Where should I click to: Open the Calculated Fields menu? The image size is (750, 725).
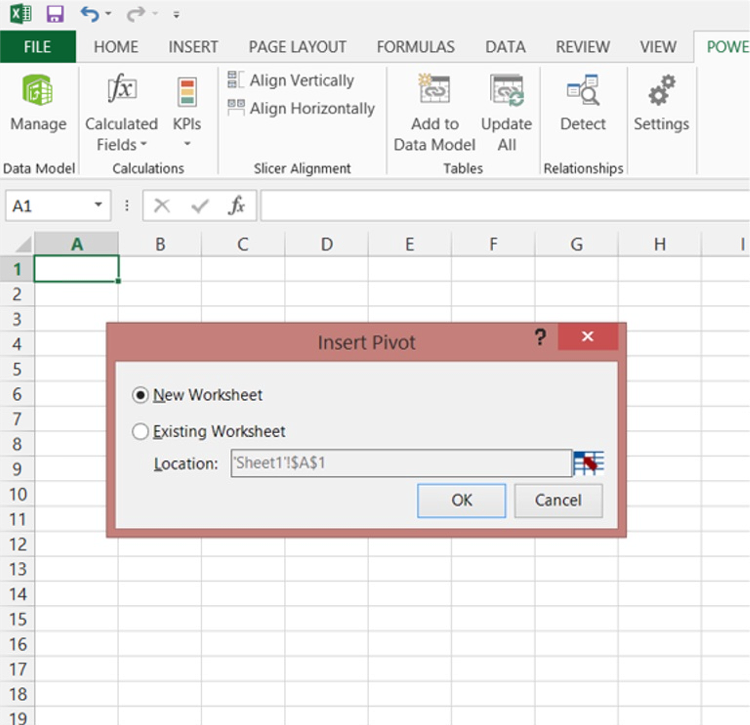pos(121,112)
